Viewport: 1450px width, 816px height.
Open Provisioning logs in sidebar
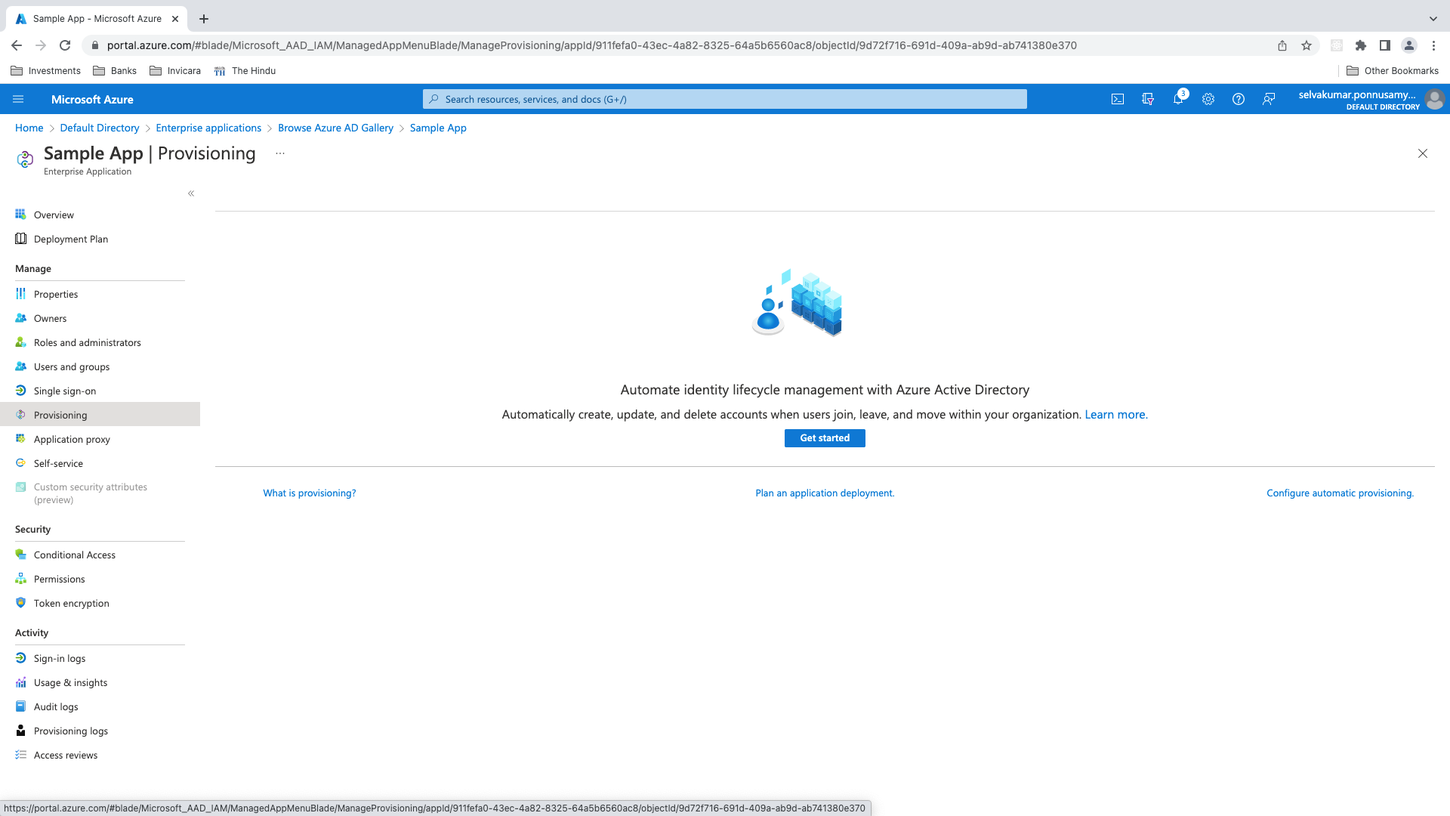coord(70,731)
